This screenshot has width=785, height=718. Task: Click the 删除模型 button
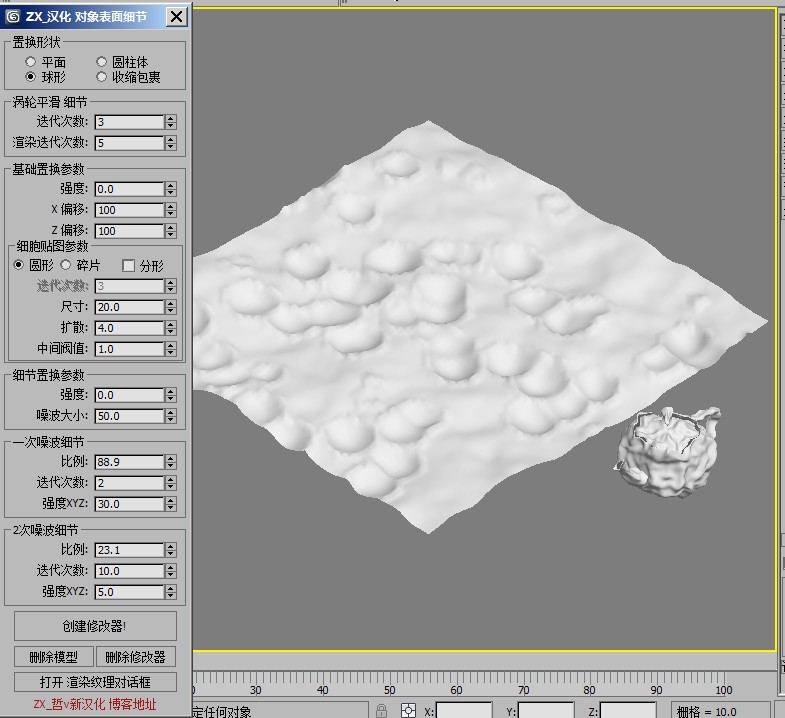[x=54, y=657]
